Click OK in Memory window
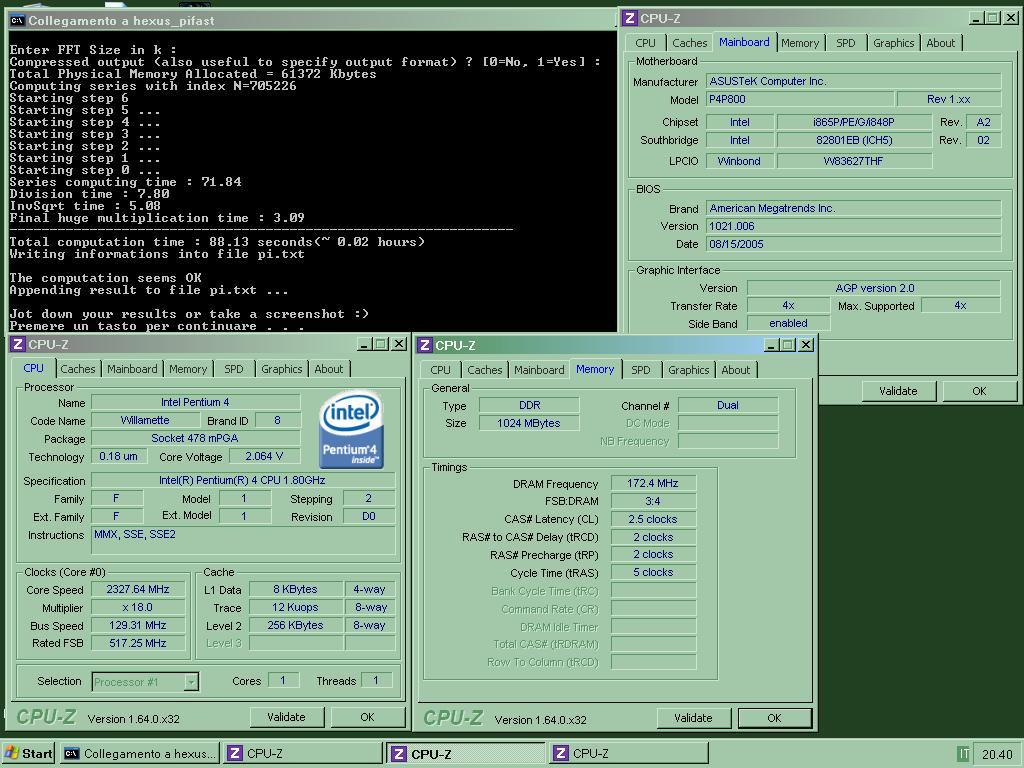This screenshot has height=768, width=1024. tap(775, 718)
